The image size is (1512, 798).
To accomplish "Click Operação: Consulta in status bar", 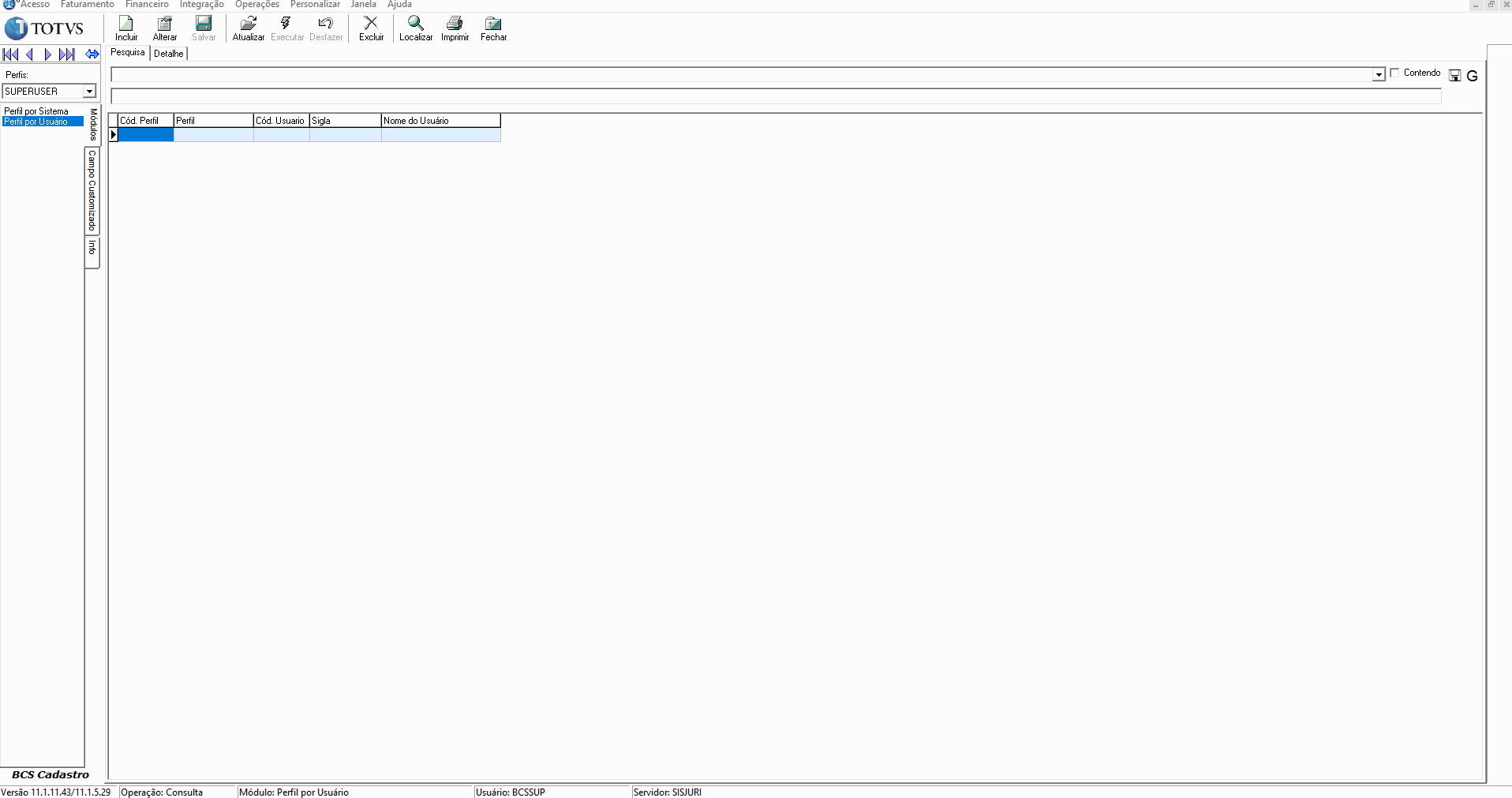I will 162,792.
